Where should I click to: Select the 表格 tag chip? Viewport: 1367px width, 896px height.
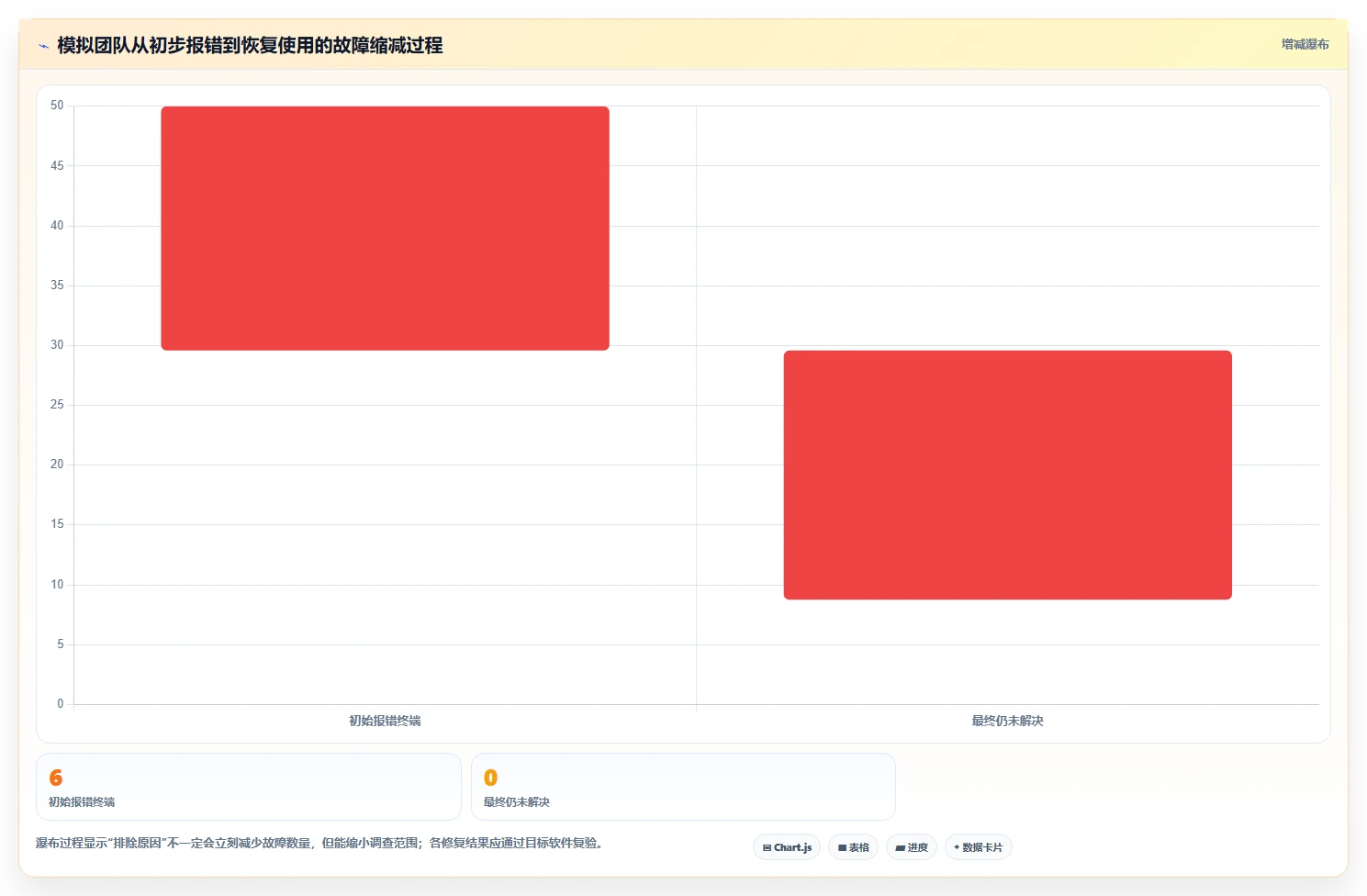pyautogui.click(x=854, y=847)
